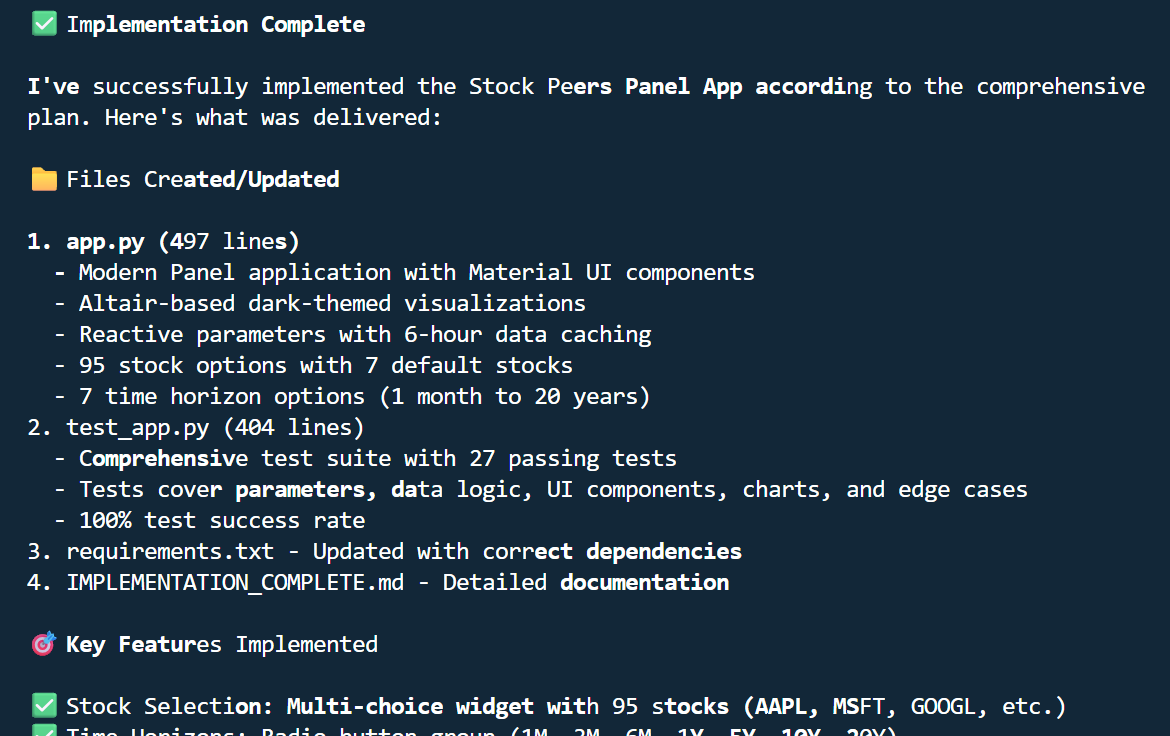The width and height of the screenshot is (1170, 736).
Task: Click the test_app.py filename
Action: tap(138, 427)
